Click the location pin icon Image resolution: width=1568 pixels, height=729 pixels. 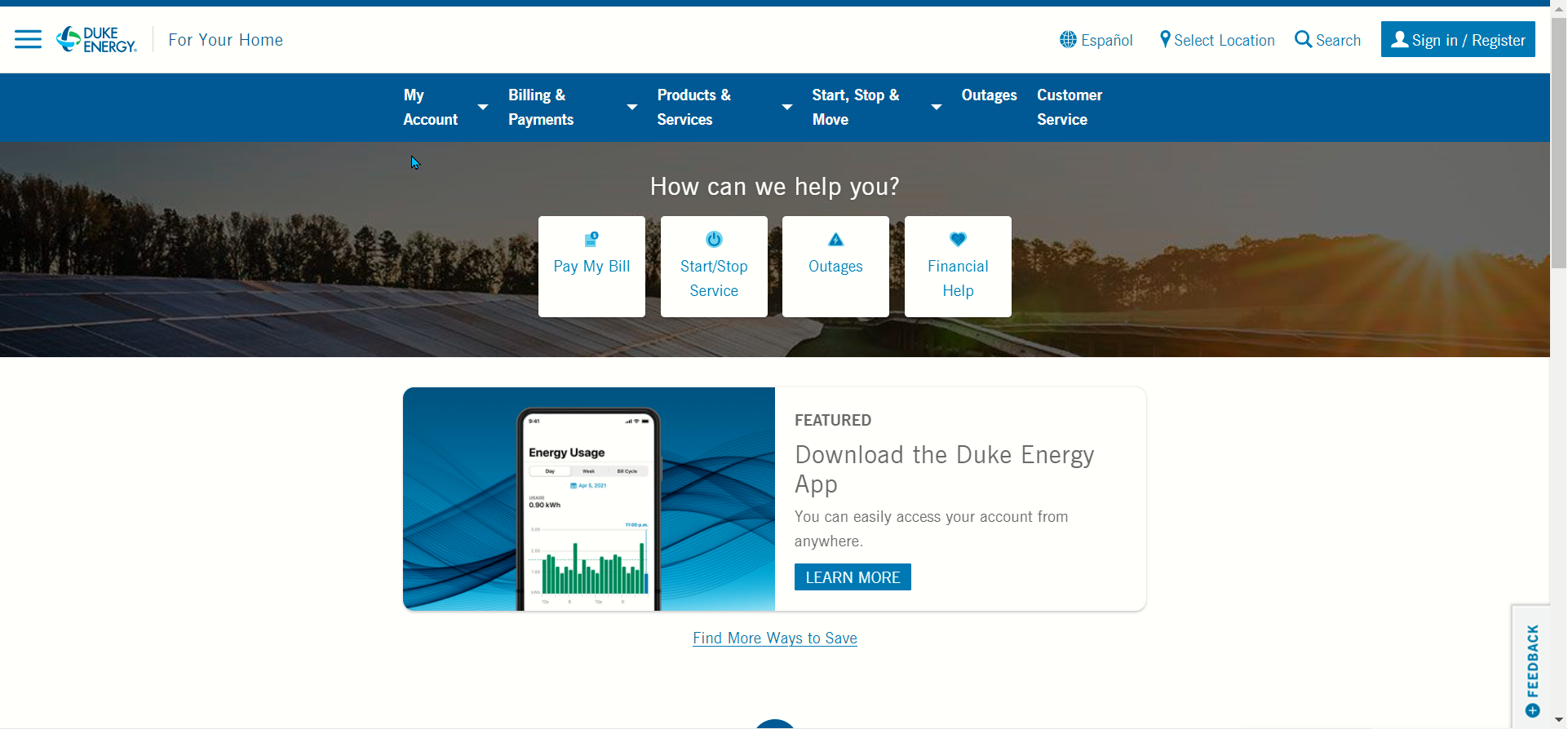pyautogui.click(x=1165, y=39)
